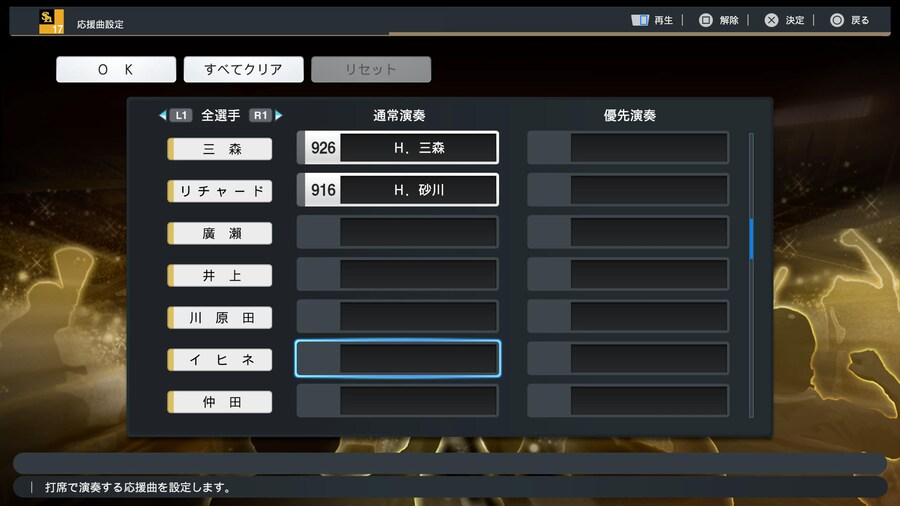The width and height of the screenshot is (900, 506).
Task: Open song slot 916 H.砂川
Action: coord(397,190)
